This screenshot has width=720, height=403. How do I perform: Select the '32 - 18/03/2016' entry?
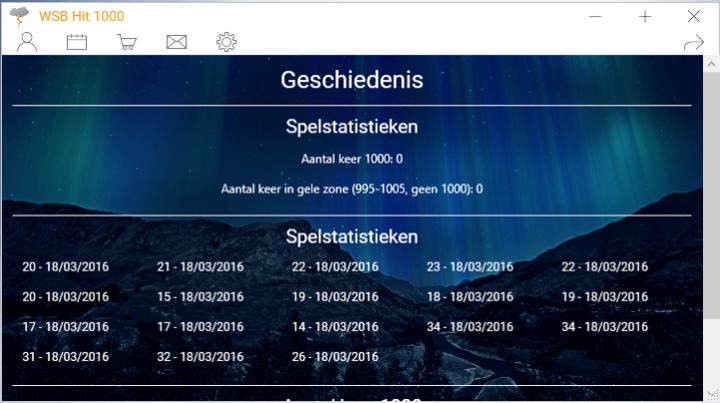tap(200, 356)
